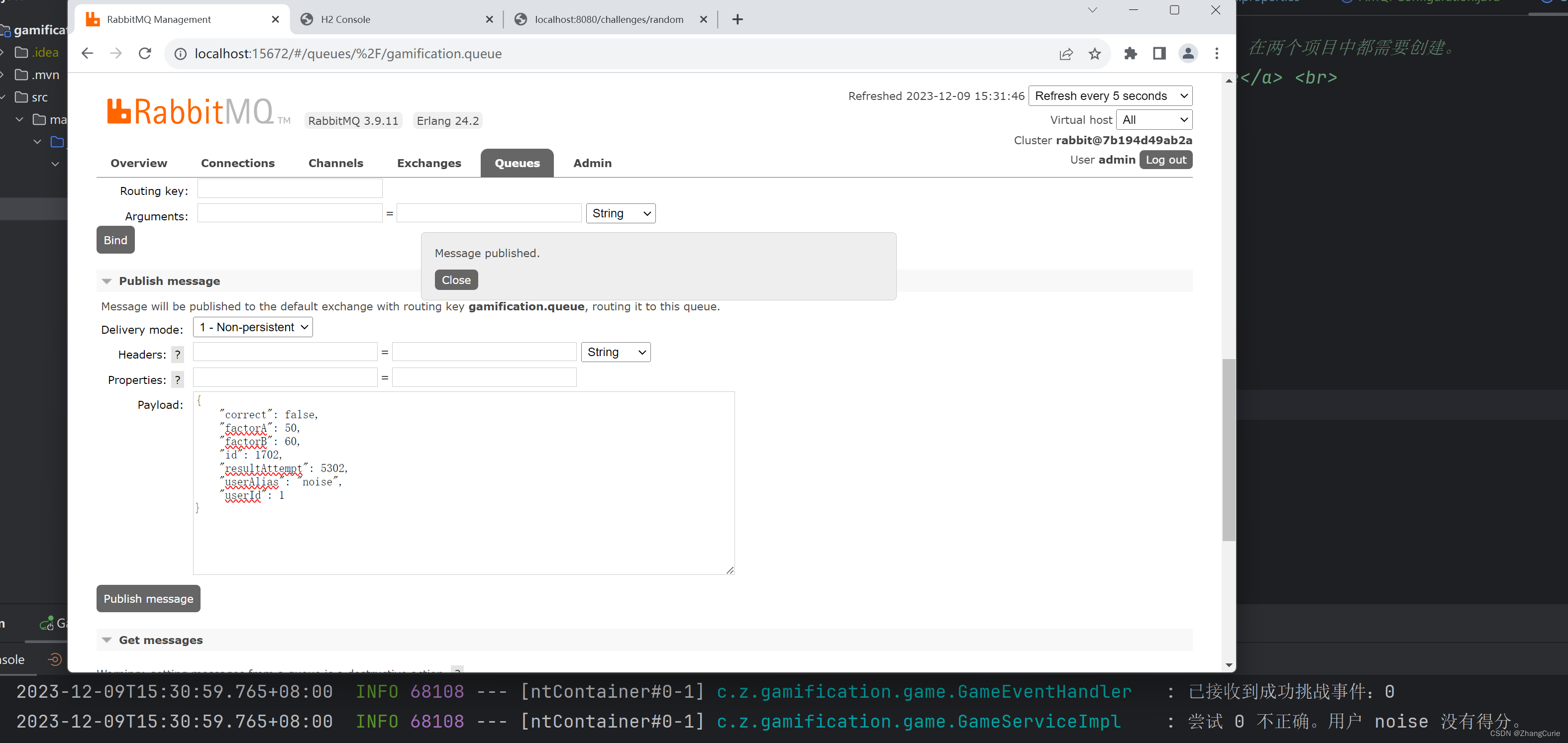This screenshot has width=1568, height=743.
Task: Change the Refresh every 5 seconds dropdown
Action: 1109,95
